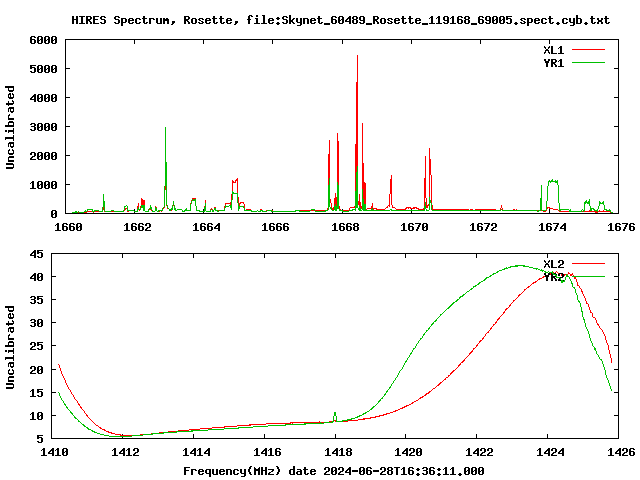The width and height of the screenshot is (640, 480).
Task: Click the 20 y-axis label in bottom plot
Action: pyautogui.click(x=36, y=370)
